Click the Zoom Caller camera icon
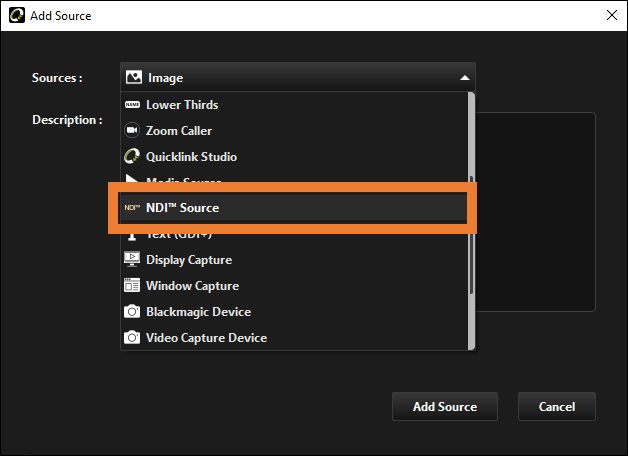This screenshot has height=456, width=628. pyautogui.click(x=132, y=131)
